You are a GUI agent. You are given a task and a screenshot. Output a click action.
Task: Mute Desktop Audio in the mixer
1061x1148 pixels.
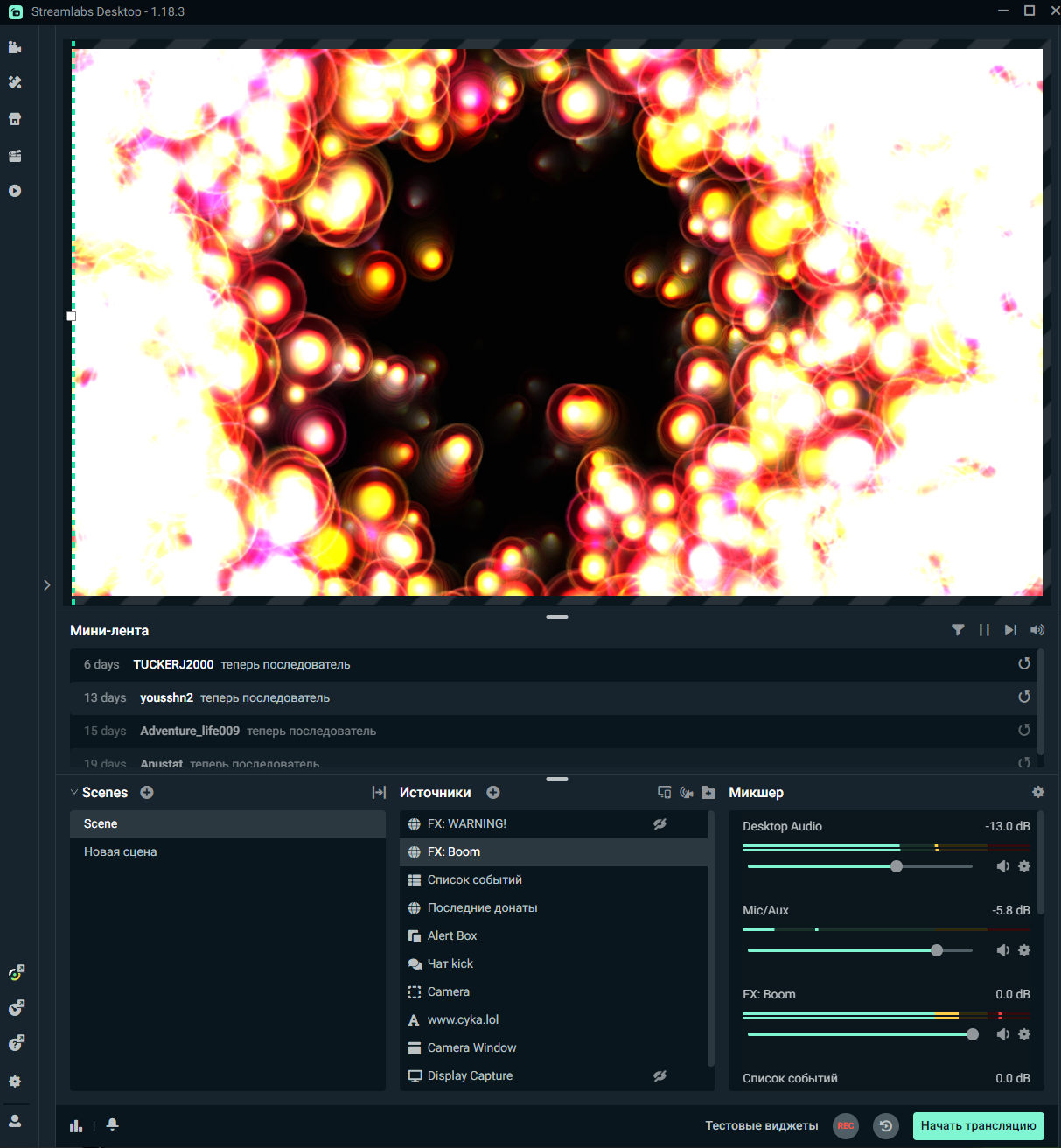1002,866
